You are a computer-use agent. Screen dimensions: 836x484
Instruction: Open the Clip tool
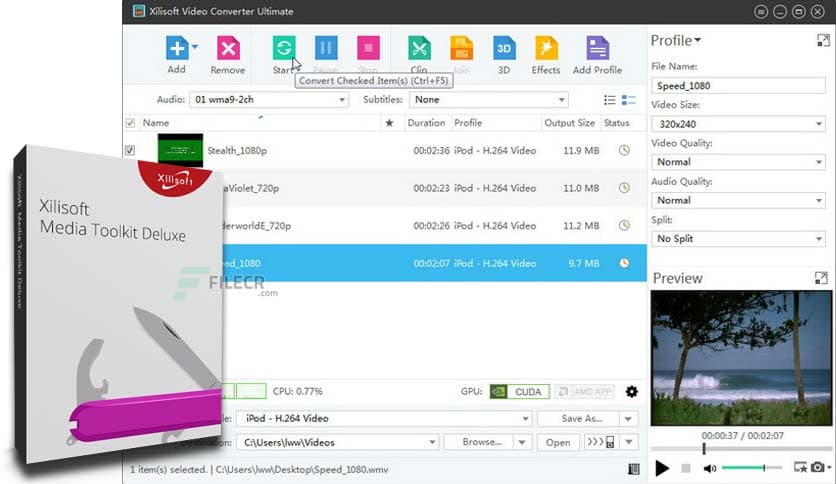click(420, 48)
